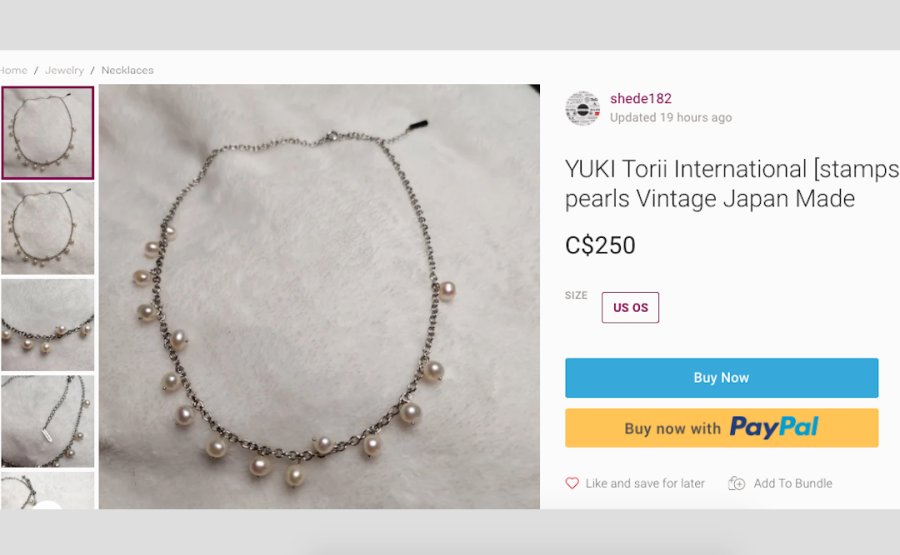Pay using Buy now with PayPal
This screenshot has height=555, width=900.
tap(721, 428)
